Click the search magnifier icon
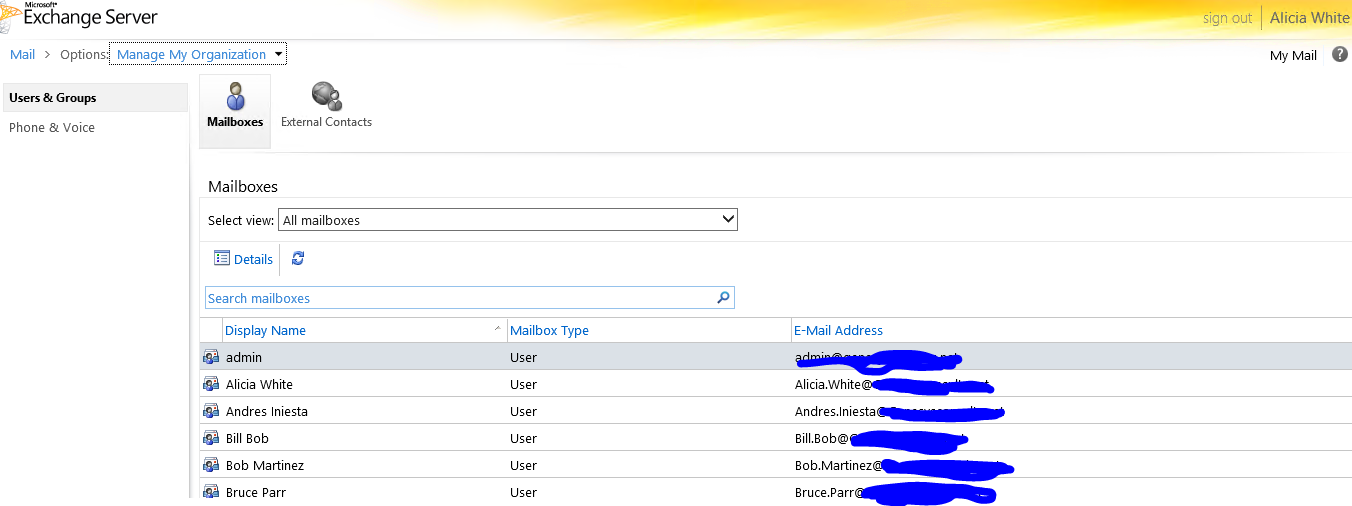Viewport: 1352px width, 506px height. point(724,298)
